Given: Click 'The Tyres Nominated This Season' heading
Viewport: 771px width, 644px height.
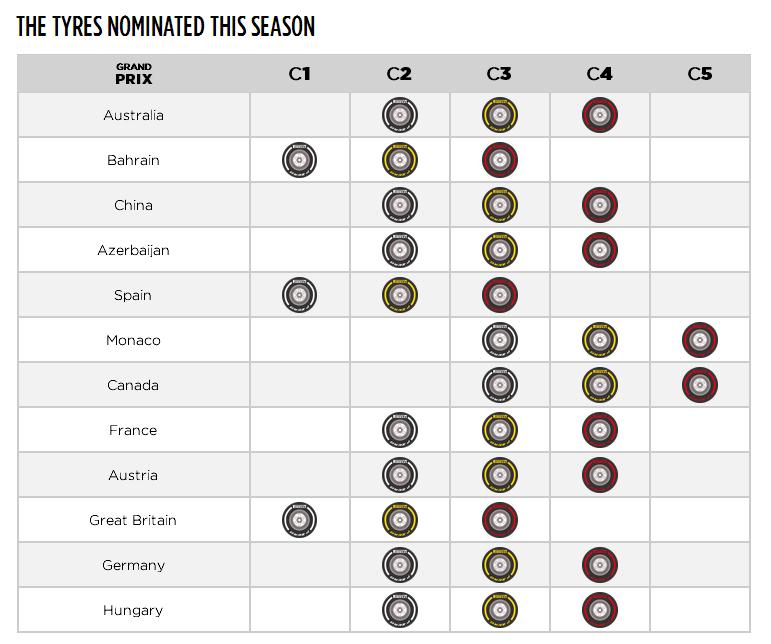Looking at the screenshot, I should tap(166, 27).
